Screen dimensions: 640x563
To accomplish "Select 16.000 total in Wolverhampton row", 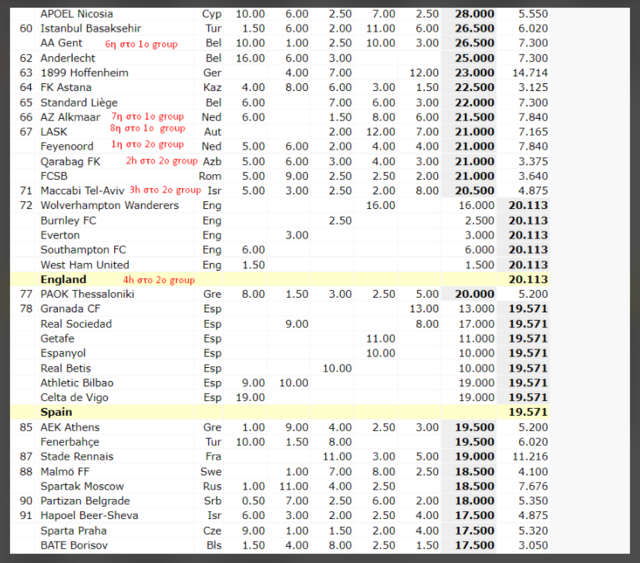I will click(476, 205).
